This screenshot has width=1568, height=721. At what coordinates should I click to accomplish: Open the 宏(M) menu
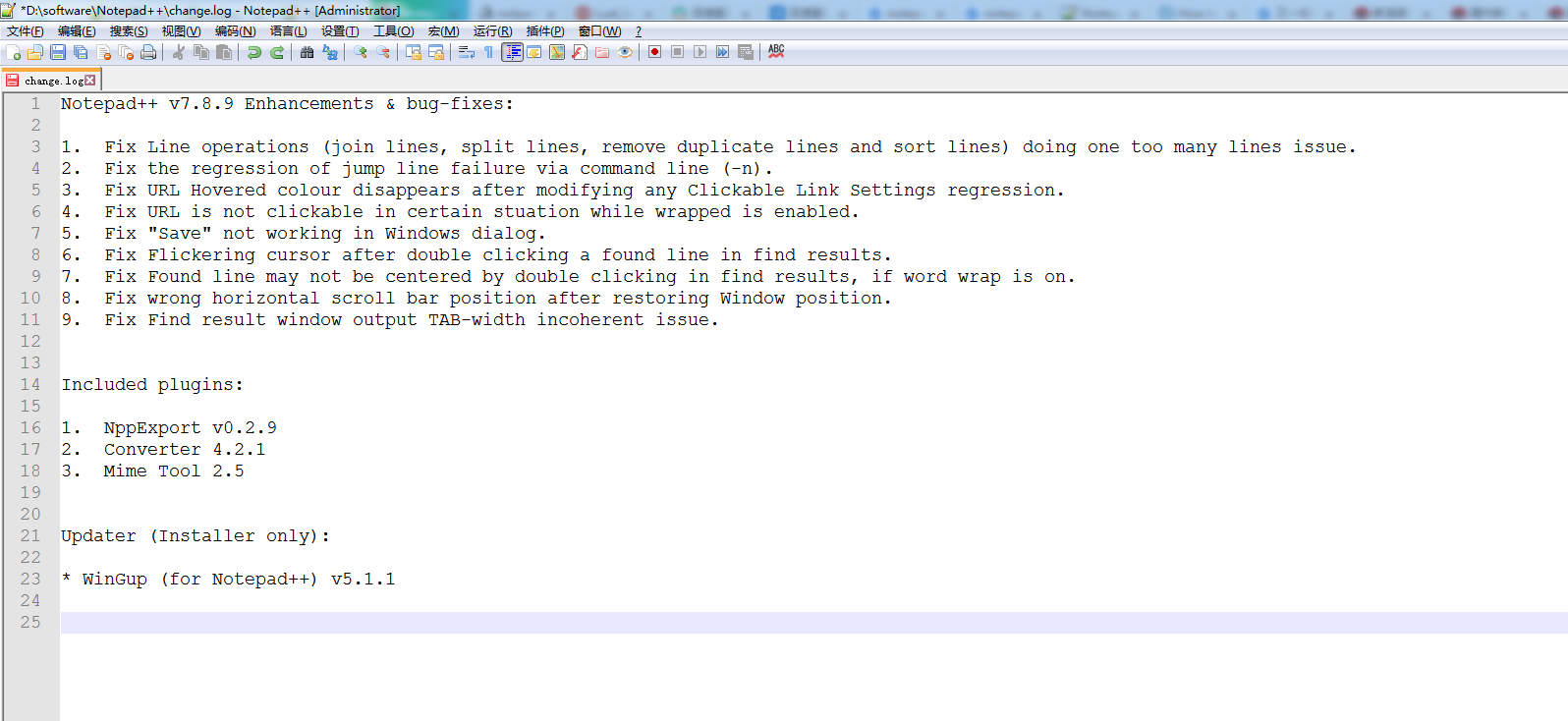[444, 31]
